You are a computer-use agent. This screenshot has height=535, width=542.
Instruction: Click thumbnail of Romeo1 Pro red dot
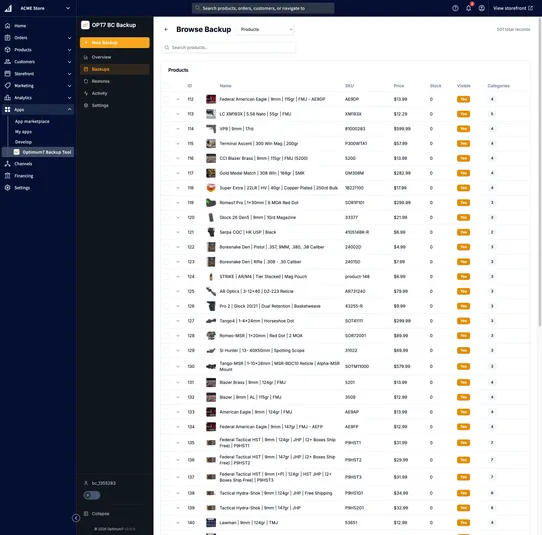pos(211,203)
